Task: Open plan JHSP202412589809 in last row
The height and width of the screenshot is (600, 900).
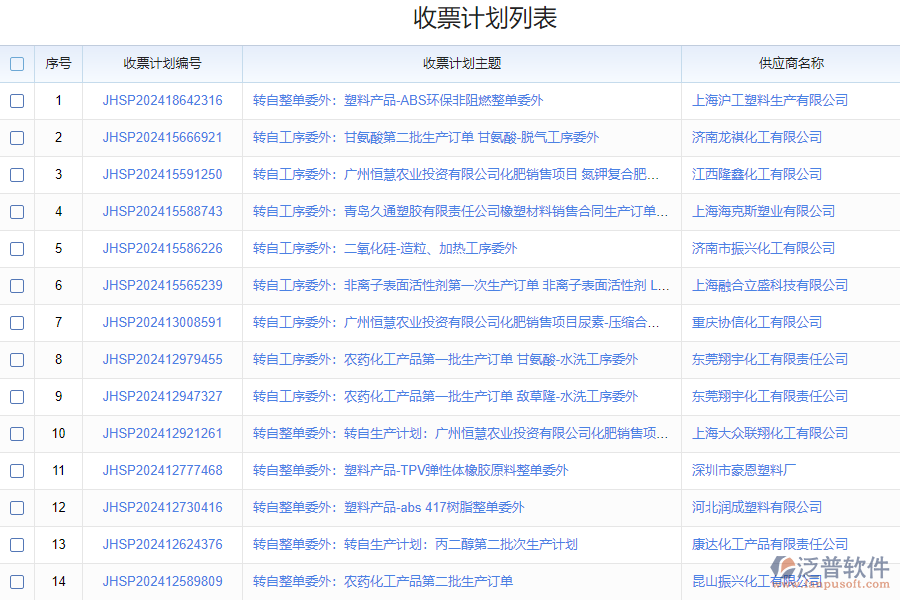Action: (161, 581)
